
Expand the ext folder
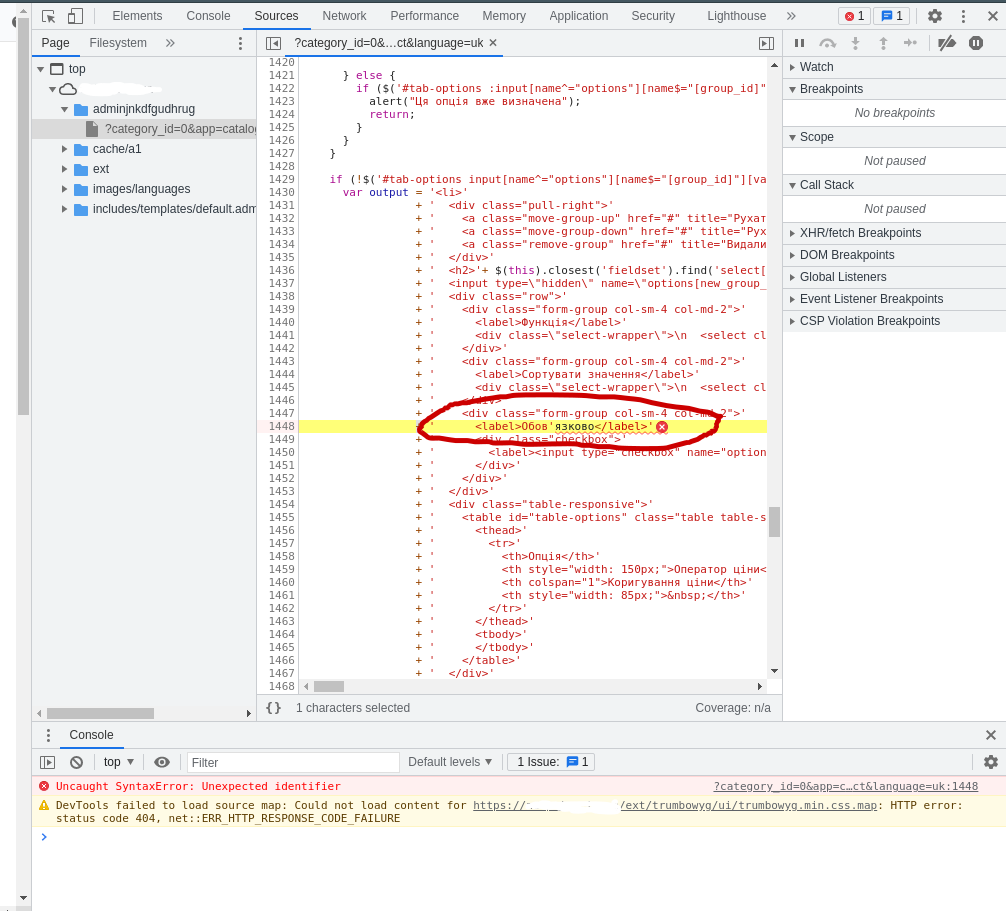(64, 169)
